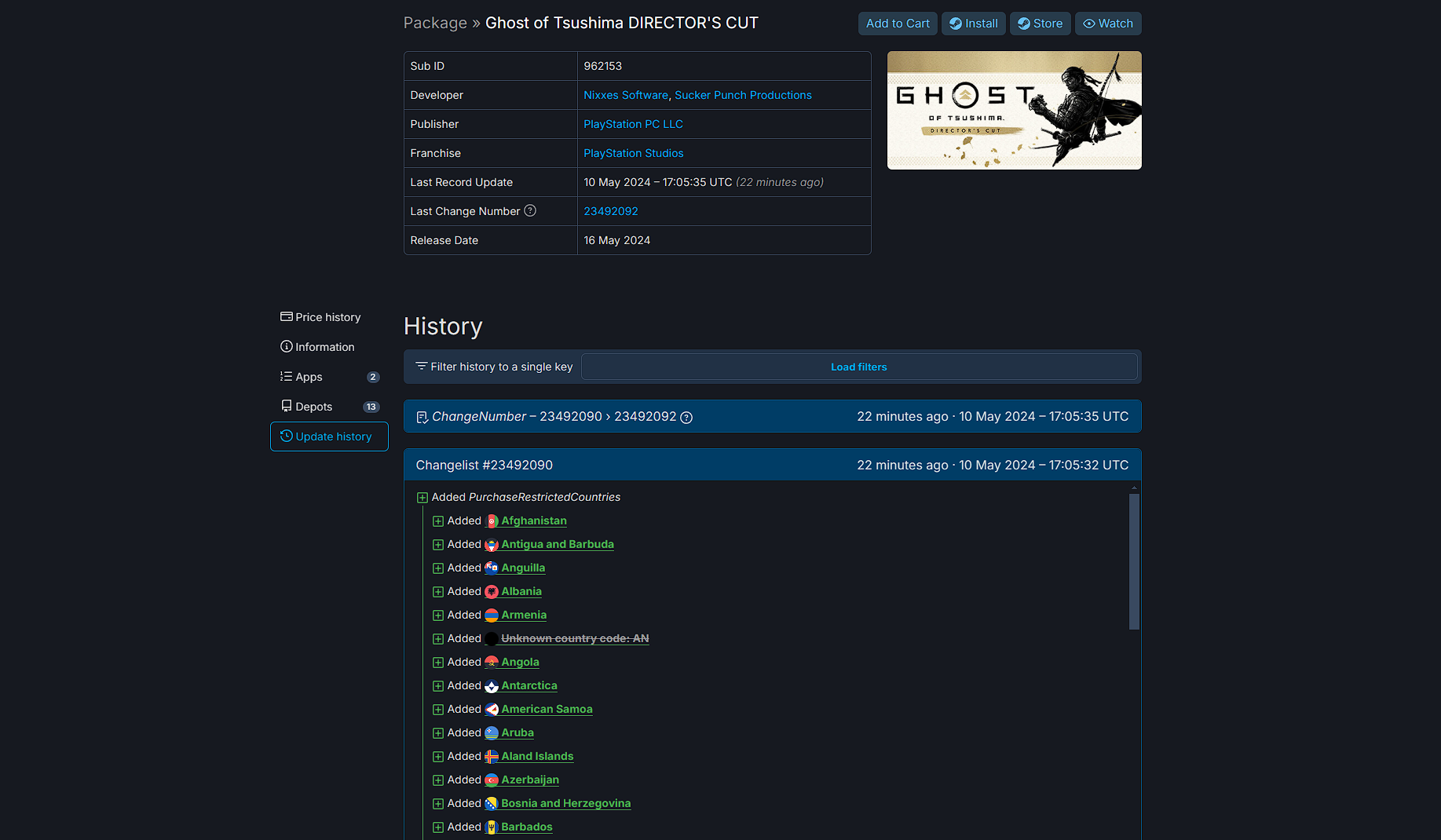Click the Price history icon in the sidebar
The image size is (1441, 840).
click(287, 317)
